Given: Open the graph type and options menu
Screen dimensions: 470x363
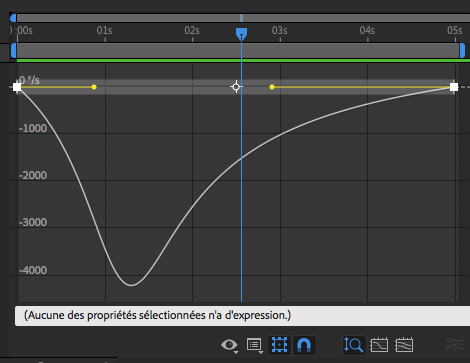Looking at the screenshot, I should click(254, 345).
